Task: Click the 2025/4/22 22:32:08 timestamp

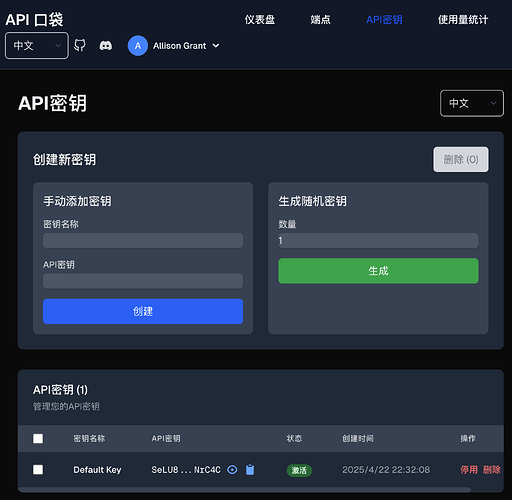Action: (x=386, y=470)
